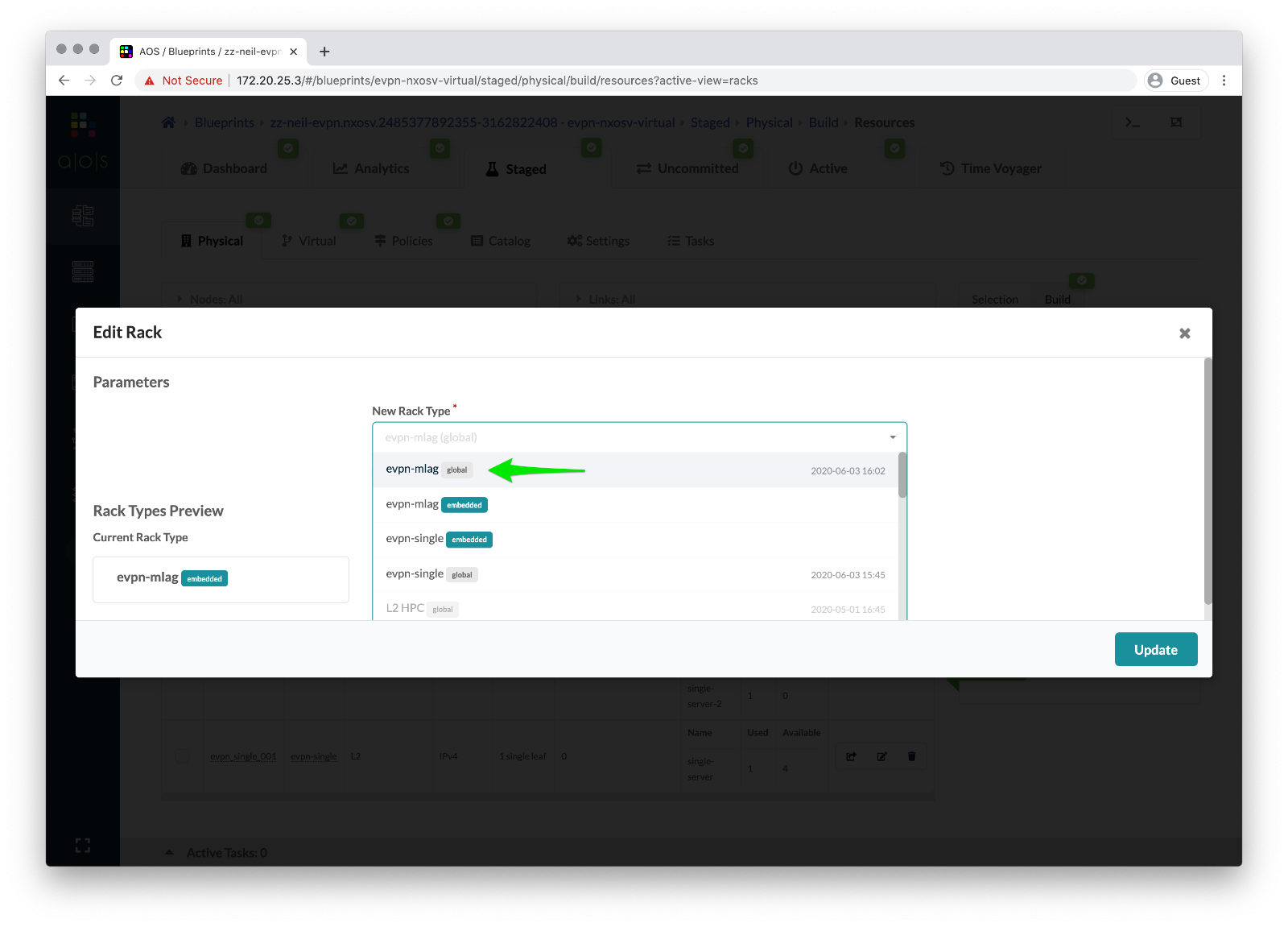The height and width of the screenshot is (927, 1288).
Task: Export evpn_single_001 using the share icon
Action: [x=851, y=756]
